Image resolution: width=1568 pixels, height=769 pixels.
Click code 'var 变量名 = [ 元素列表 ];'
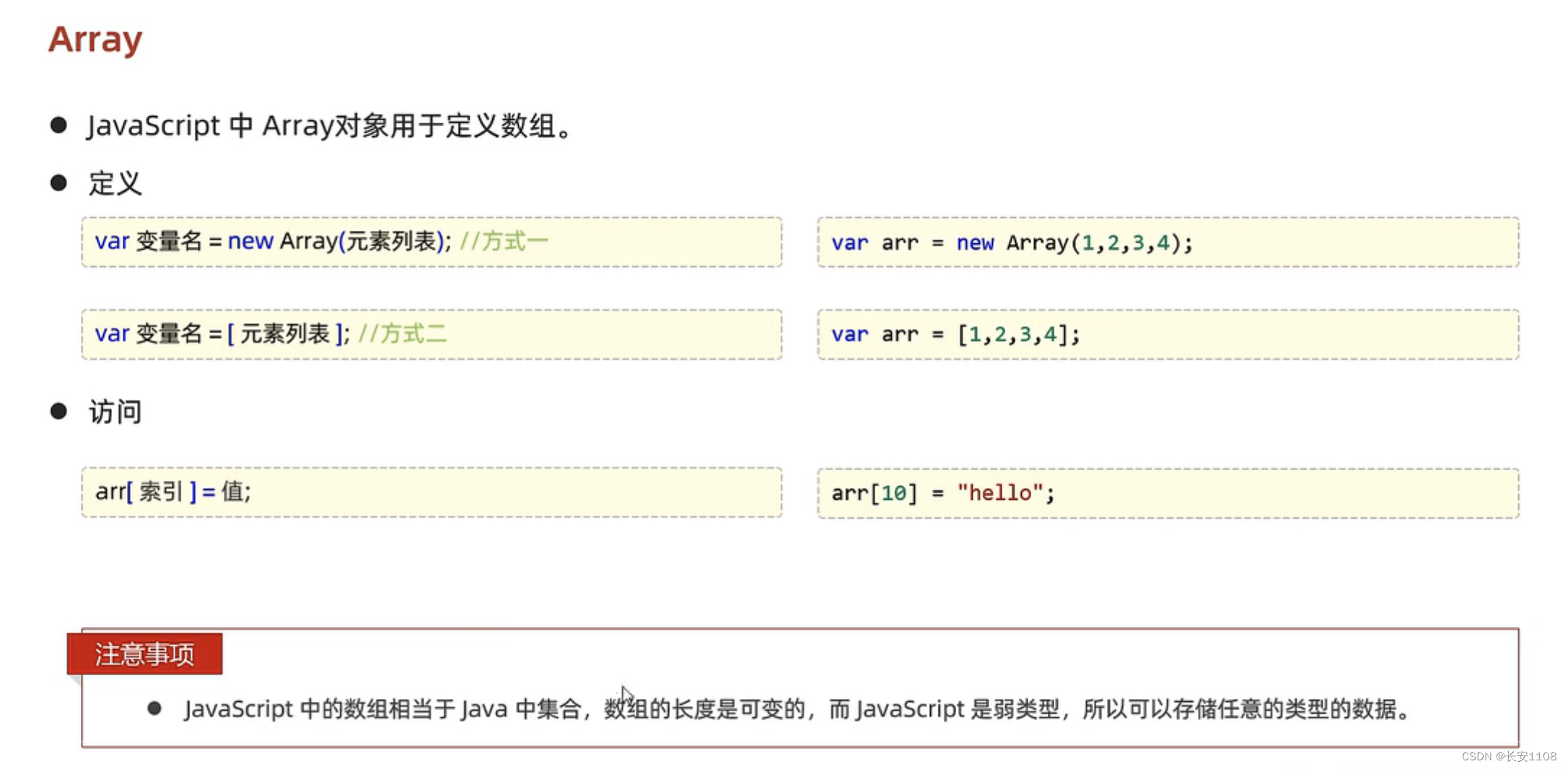click(222, 334)
